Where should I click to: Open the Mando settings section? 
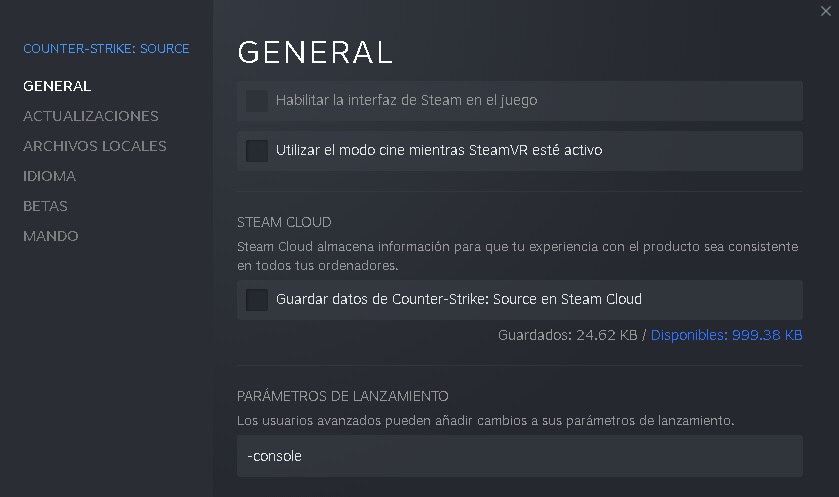[x=51, y=236]
